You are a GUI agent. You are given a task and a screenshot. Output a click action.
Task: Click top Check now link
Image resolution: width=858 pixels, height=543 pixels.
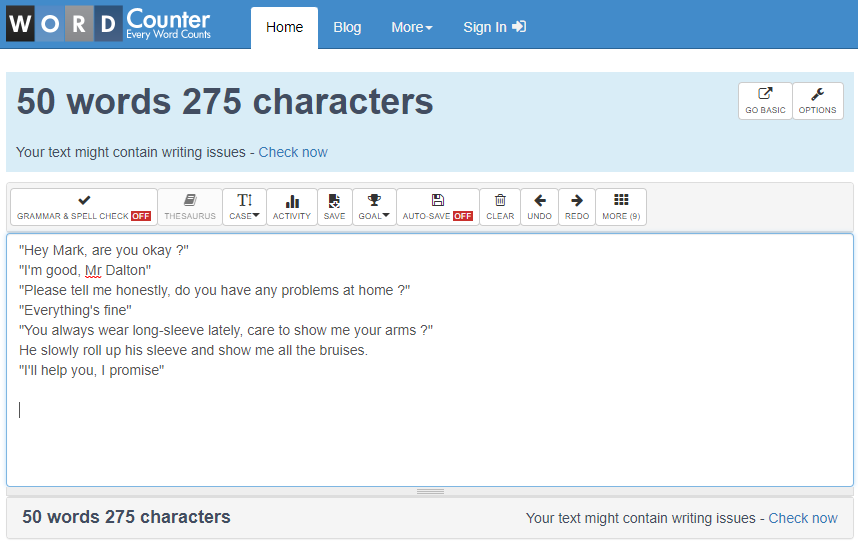(293, 152)
